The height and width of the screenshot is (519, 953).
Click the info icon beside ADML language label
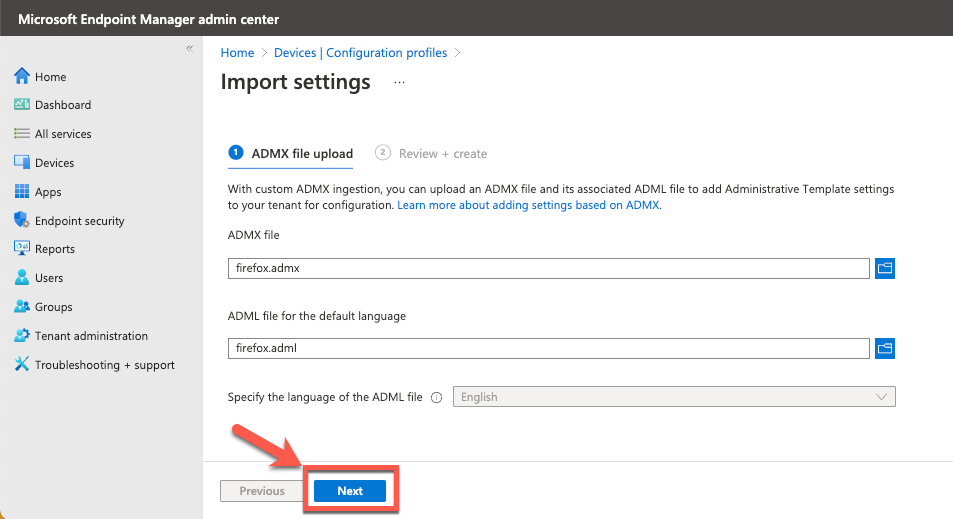pyautogui.click(x=436, y=397)
